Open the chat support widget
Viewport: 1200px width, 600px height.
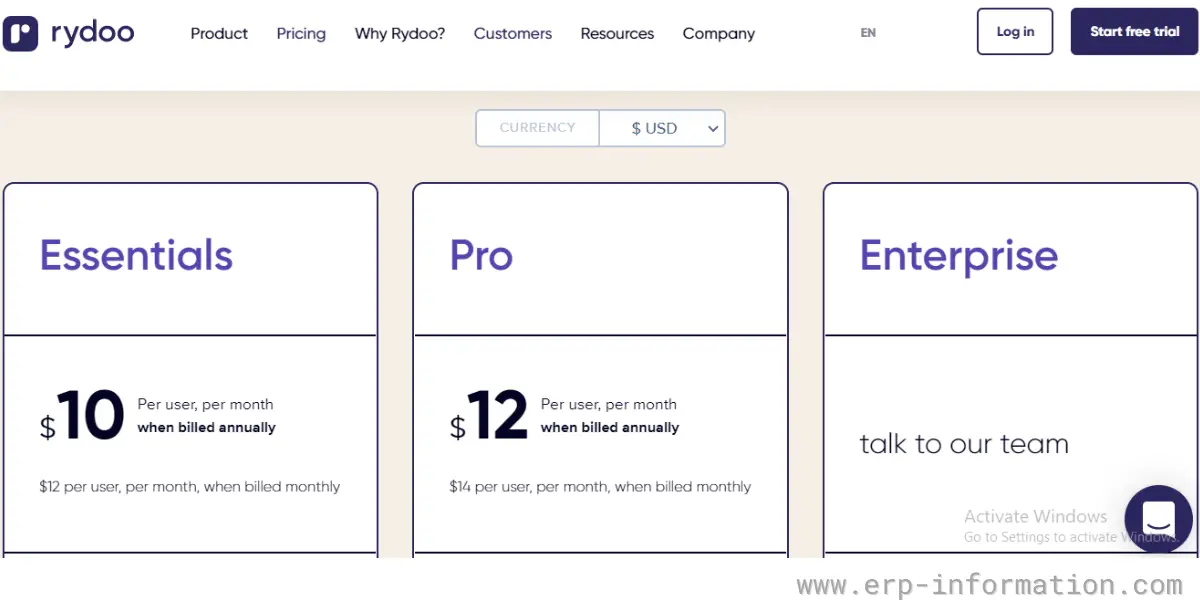click(x=1158, y=519)
